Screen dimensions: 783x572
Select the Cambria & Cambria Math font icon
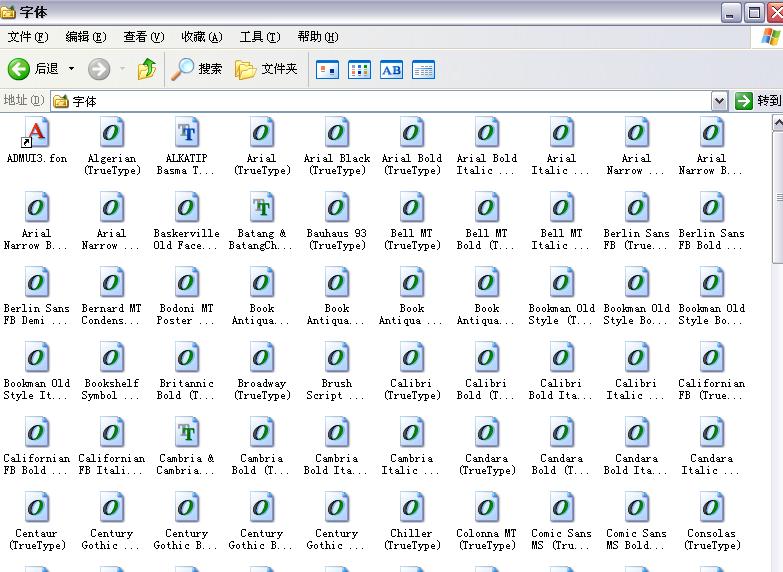pos(187,433)
